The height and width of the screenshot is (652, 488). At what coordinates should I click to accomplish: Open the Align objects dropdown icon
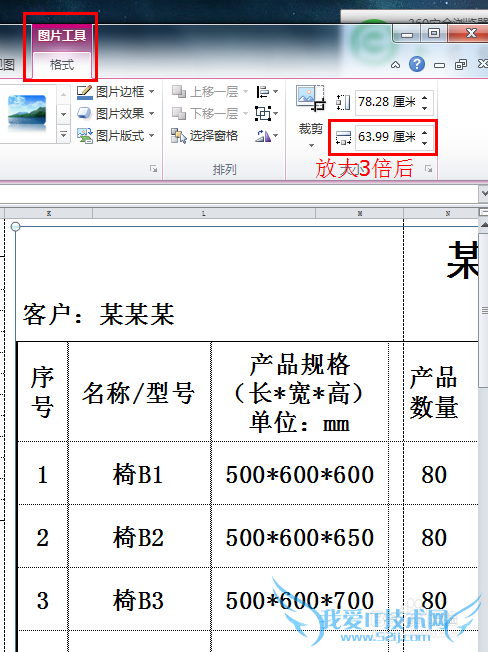click(x=267, y=91)
